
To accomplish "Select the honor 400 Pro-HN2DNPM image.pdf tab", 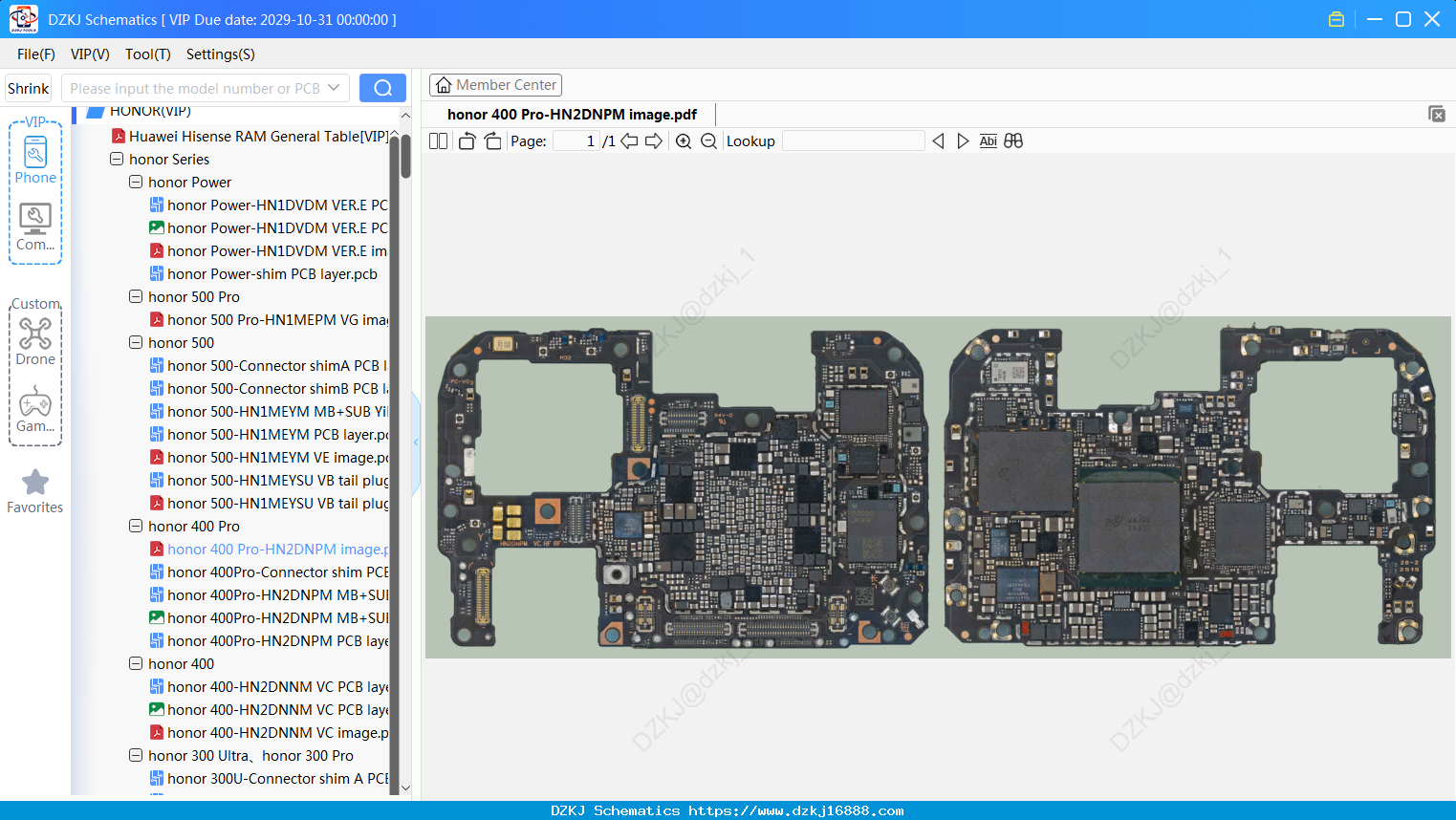I will [572, 115].
